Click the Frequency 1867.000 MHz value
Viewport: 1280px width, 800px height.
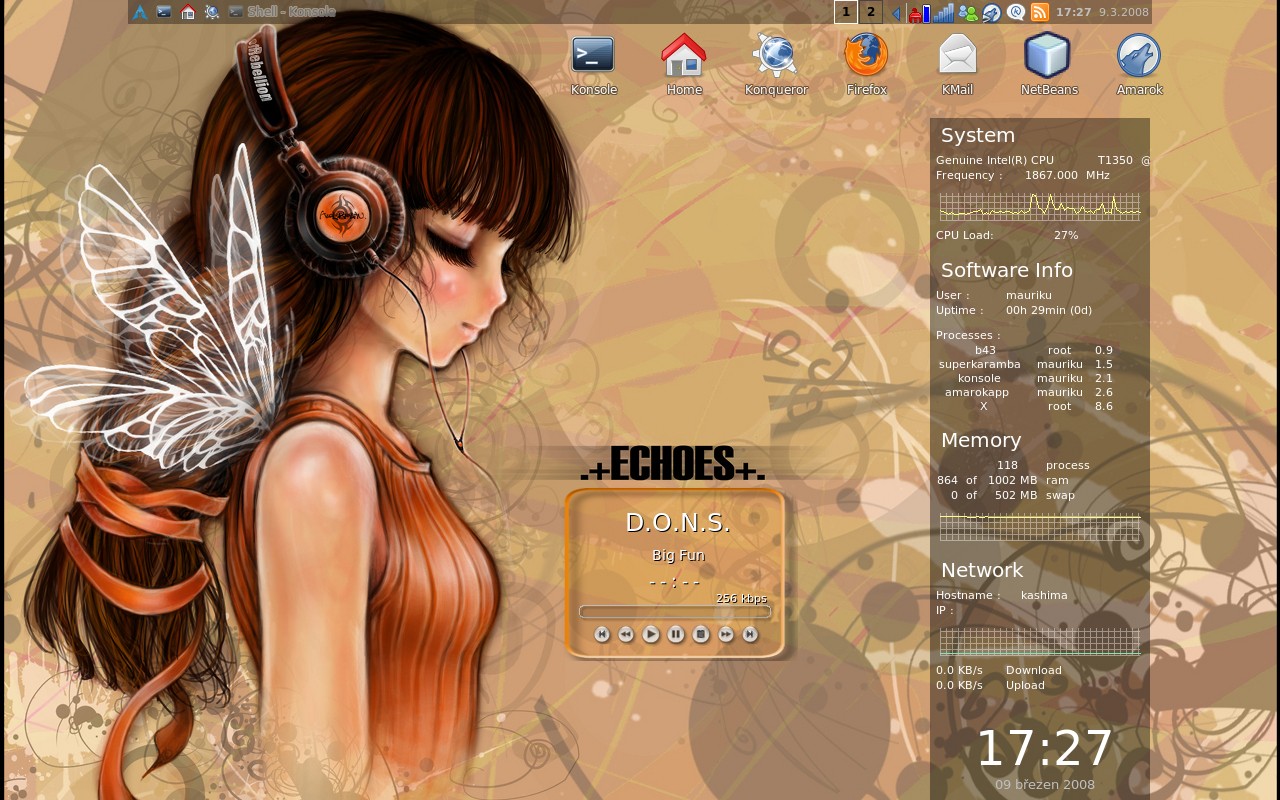point(1067,175)
